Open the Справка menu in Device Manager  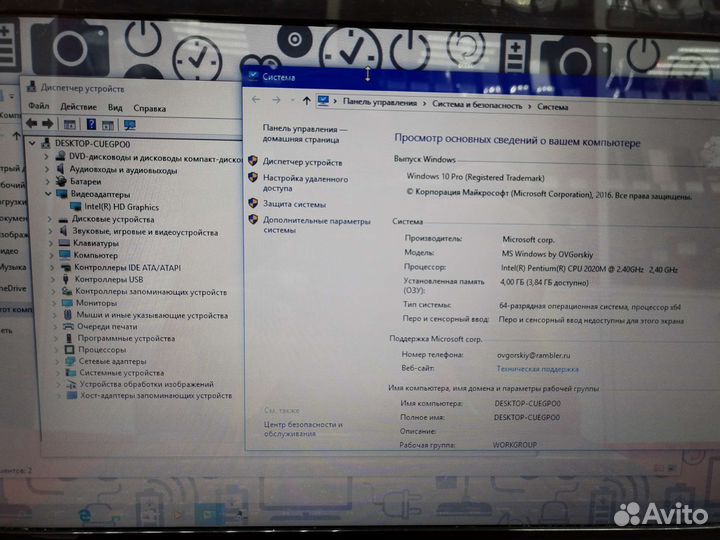(150, 109)
